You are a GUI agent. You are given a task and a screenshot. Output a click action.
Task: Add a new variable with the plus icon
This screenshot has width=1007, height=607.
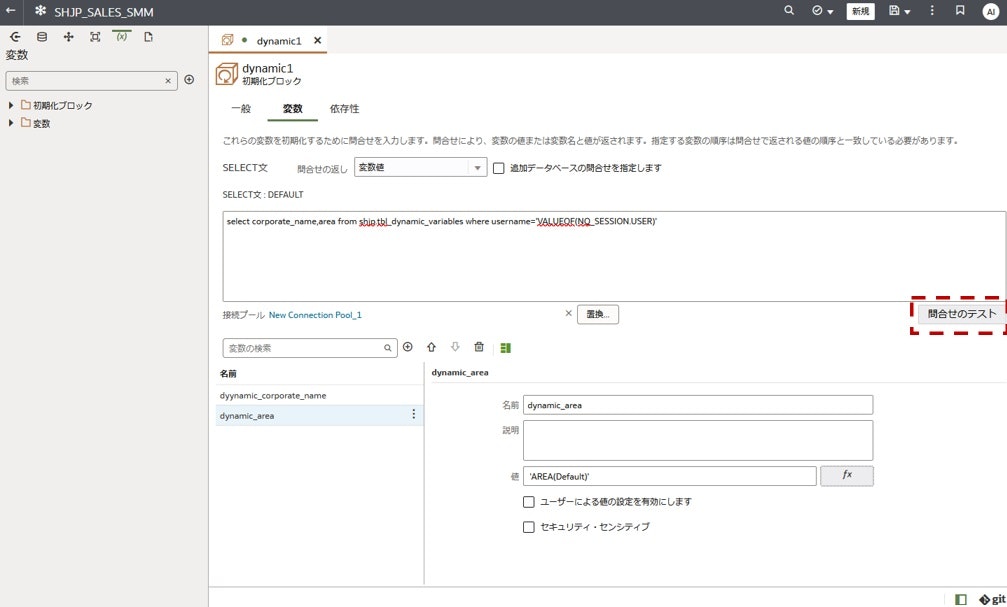tap(408, 347)
